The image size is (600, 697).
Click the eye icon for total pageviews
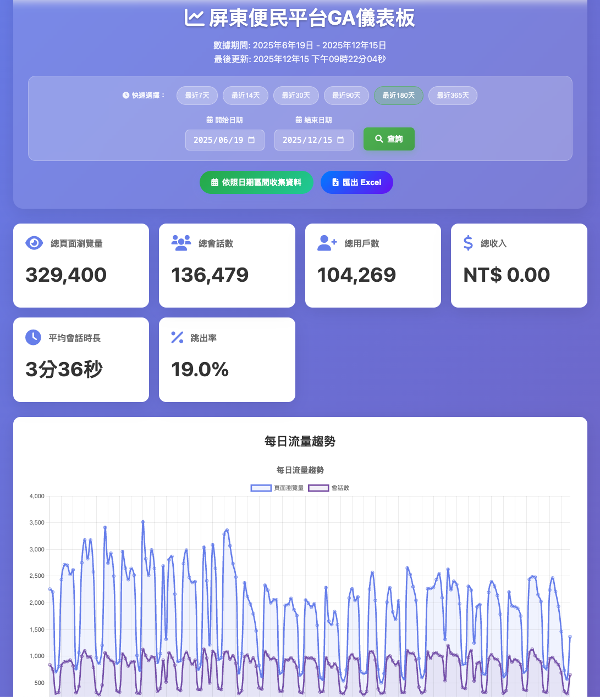coord(34,243)
